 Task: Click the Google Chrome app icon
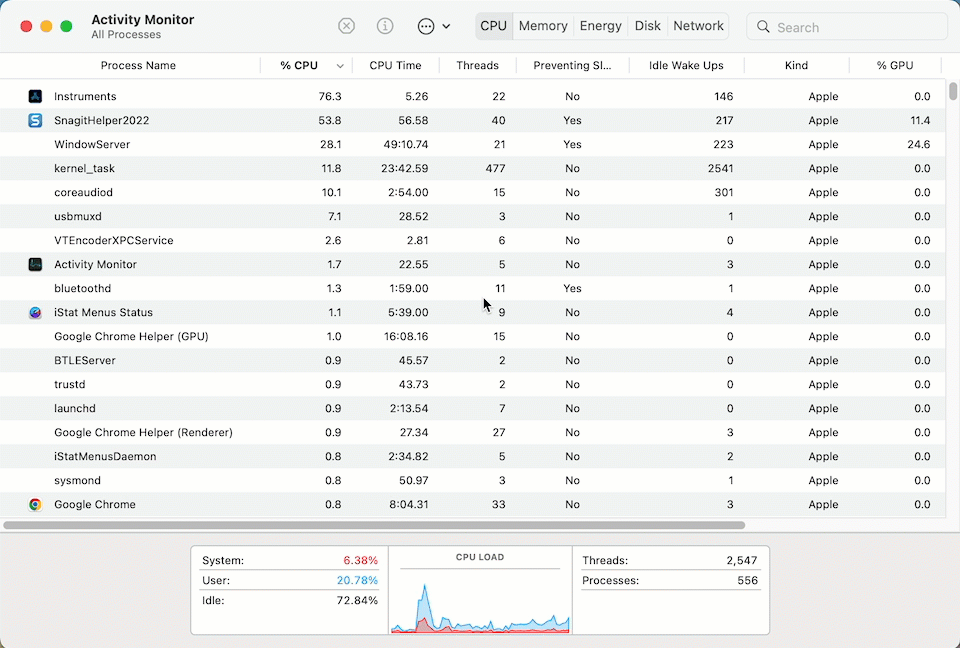point(36,504)
